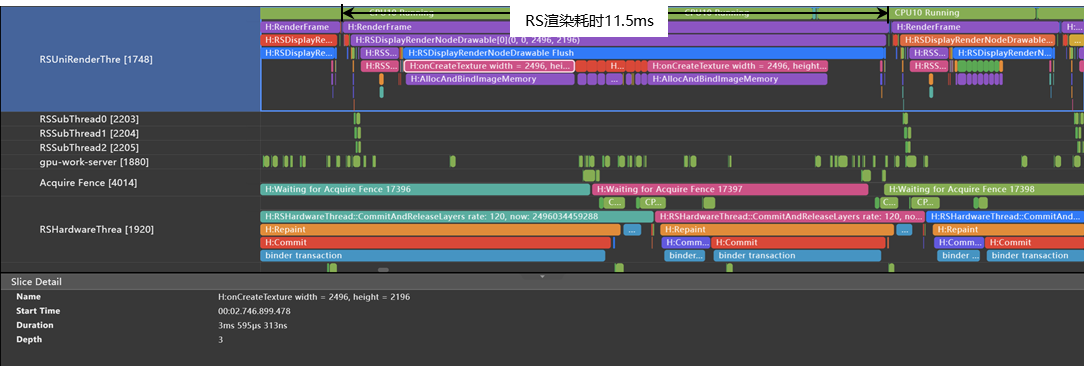Click the Waiting for Acquire Fence 17397 slice

pyautogui.click(x=729, y=189)
